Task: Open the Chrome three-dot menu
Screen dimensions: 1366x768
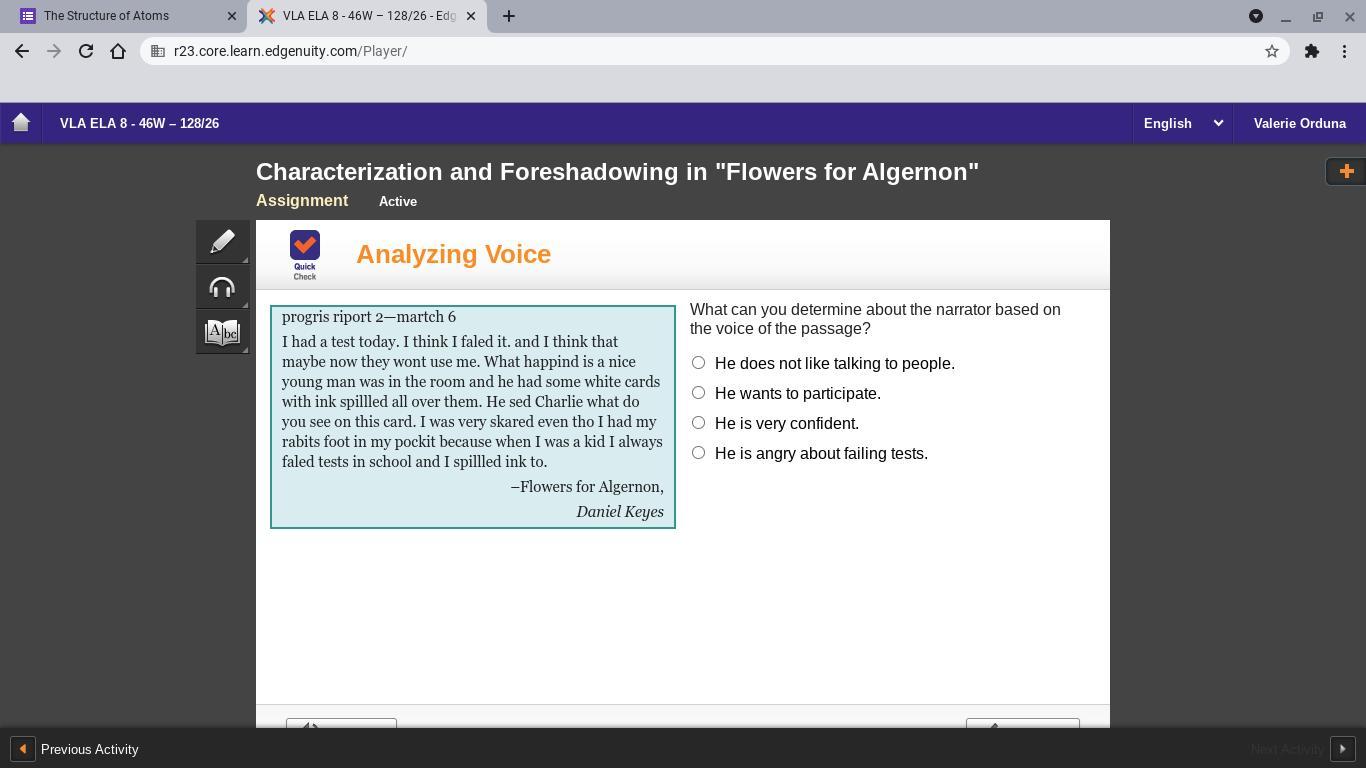Action: [x=1344, y=51]
